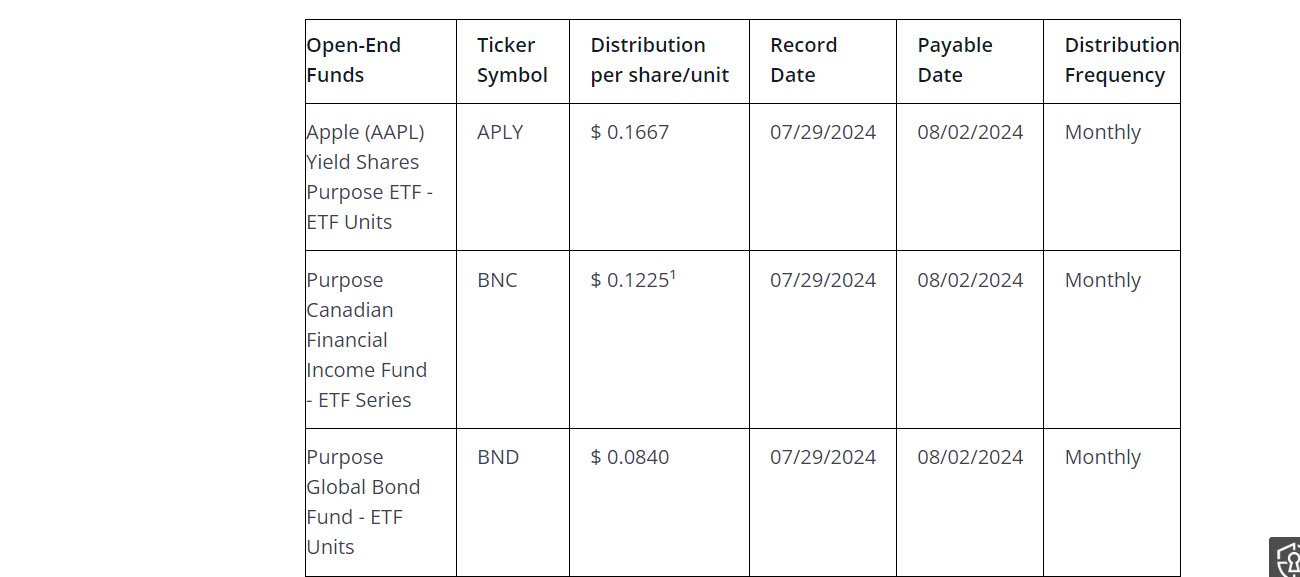The image size is (1300, 577).
Task: Click the APLY record date 07/29/2024
Action: [x=823, y=132]
